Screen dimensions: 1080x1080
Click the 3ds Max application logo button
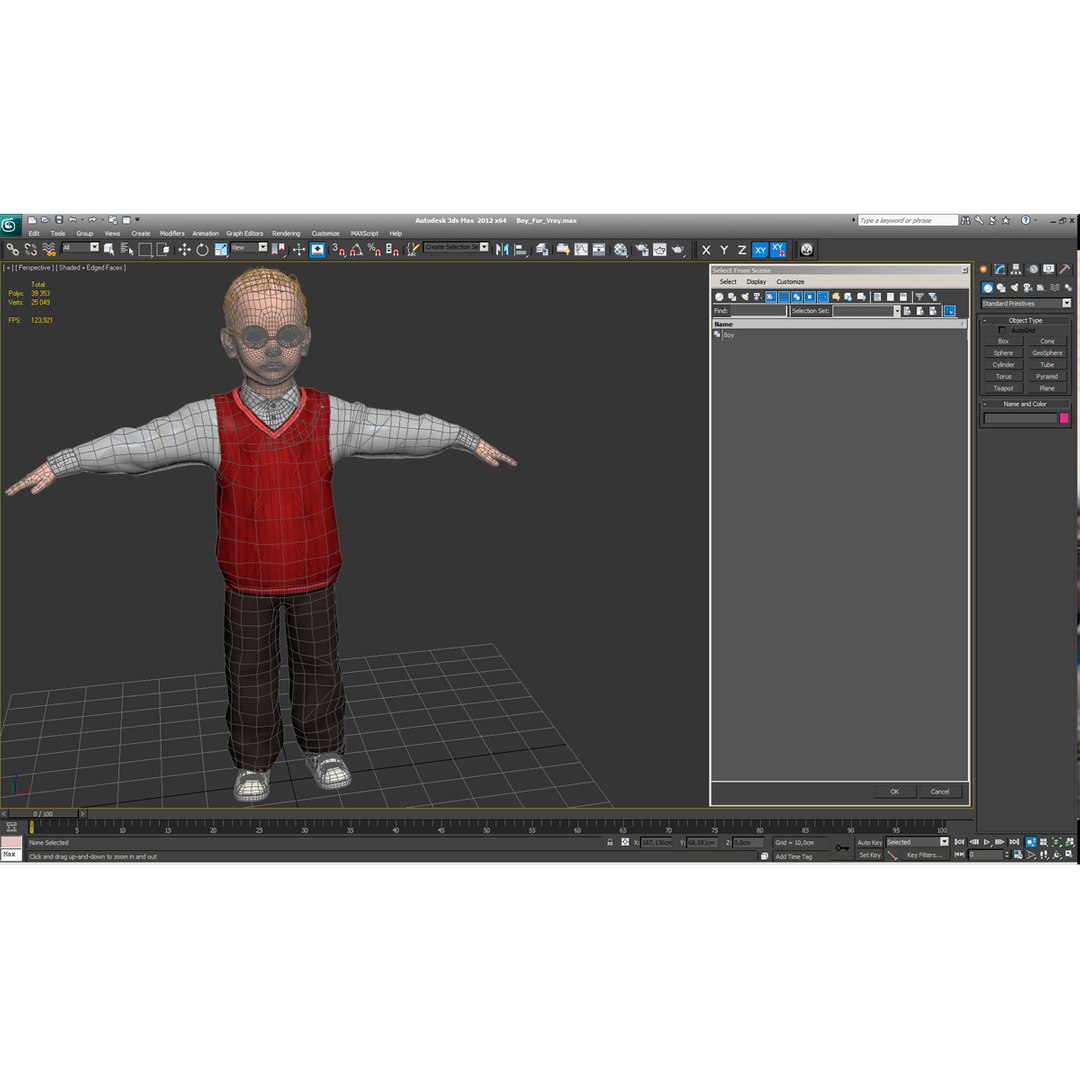click(10, 225)
